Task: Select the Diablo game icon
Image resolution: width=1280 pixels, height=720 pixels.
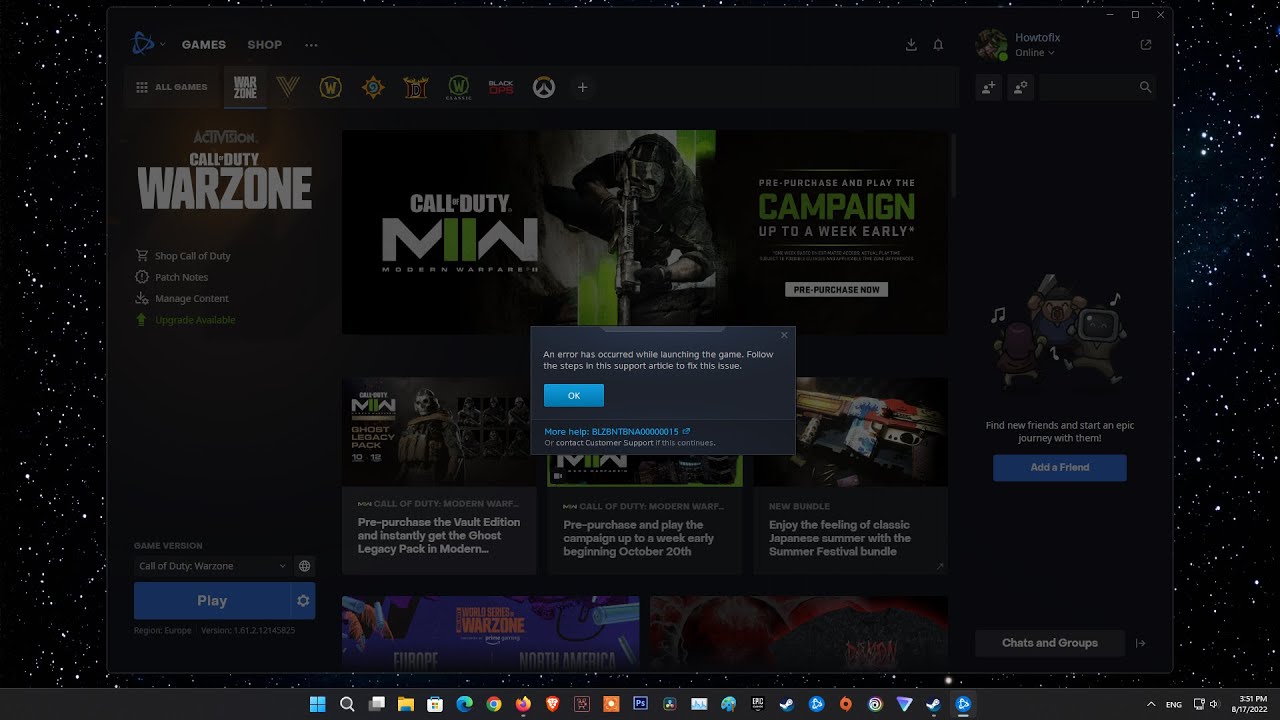Action: 415,87
